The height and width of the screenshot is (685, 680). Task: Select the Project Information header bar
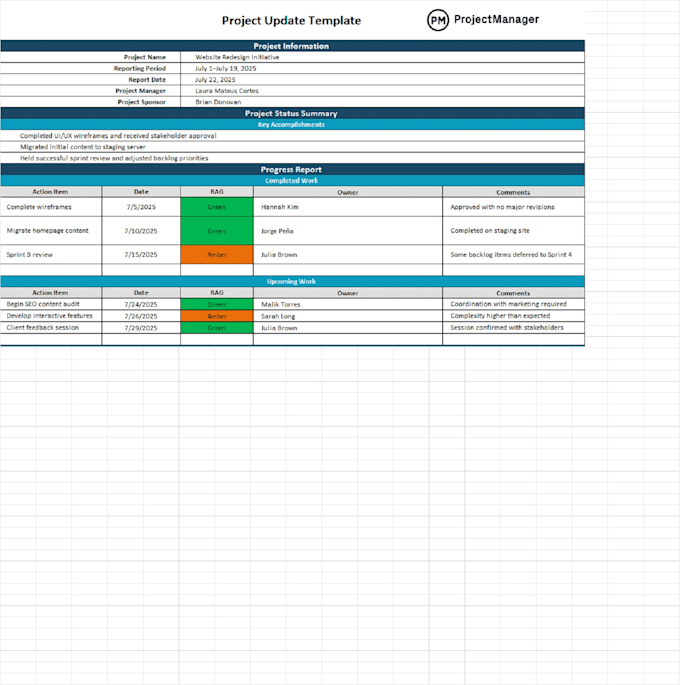[x=293, y=46]
